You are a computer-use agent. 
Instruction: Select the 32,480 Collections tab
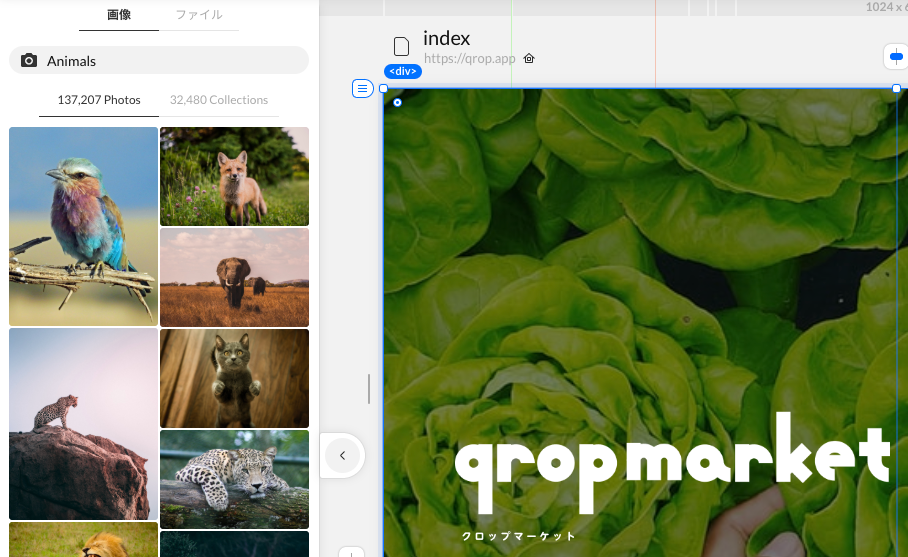[x=219, y=100]
